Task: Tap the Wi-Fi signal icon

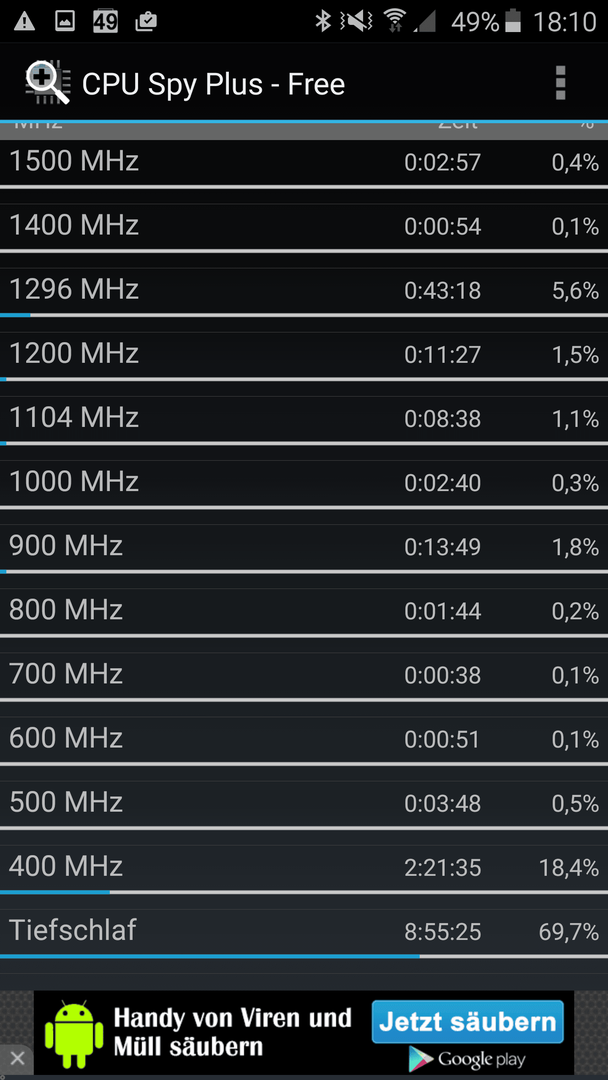Action: pos(395,21)
